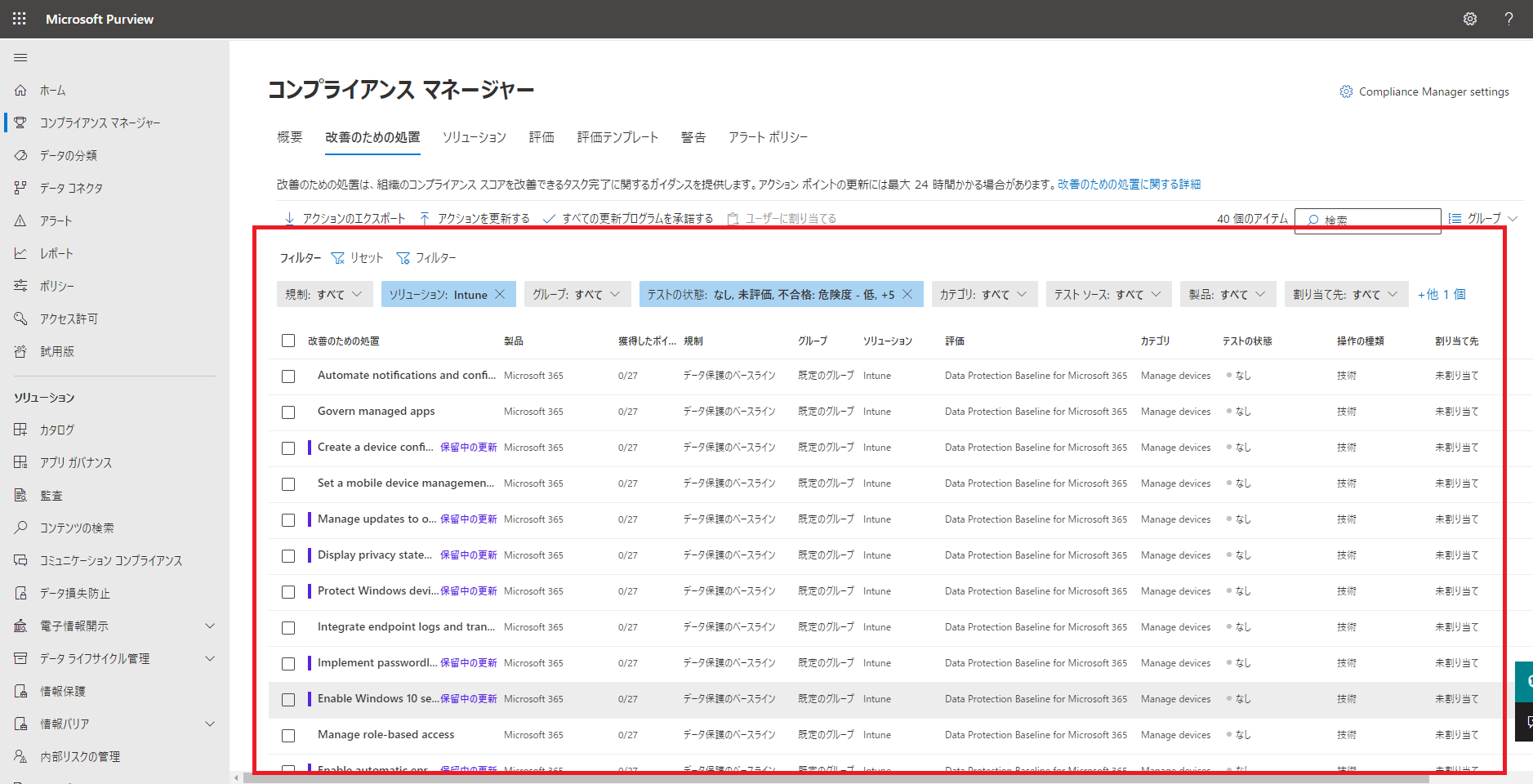Expand 情報バリア in the sidebar
1533x784 pixels.
[210, 724]
